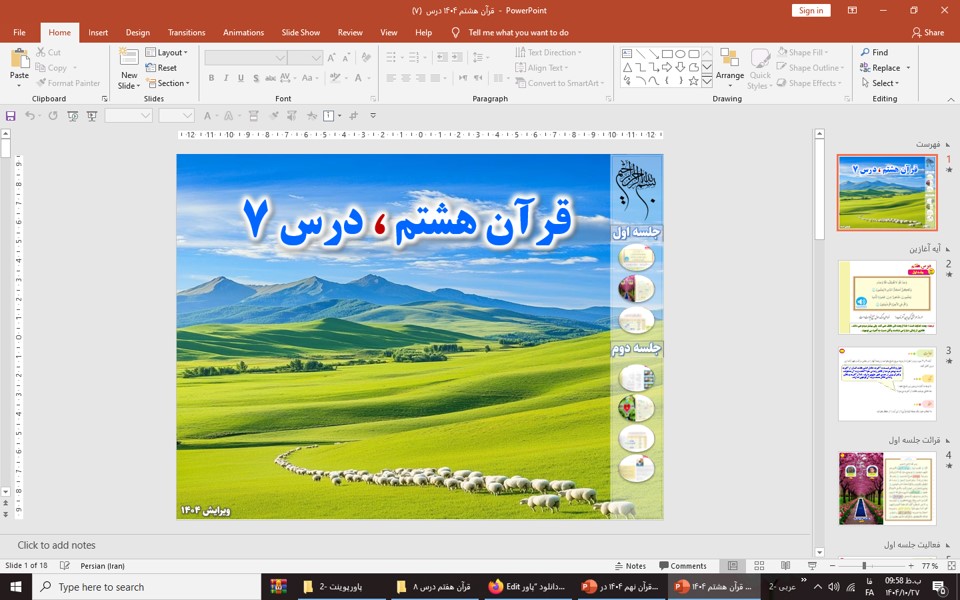Viewport: 960px width, 600px height.
Task: Toggle the Comments pane
Action: (x=682, y=566)
